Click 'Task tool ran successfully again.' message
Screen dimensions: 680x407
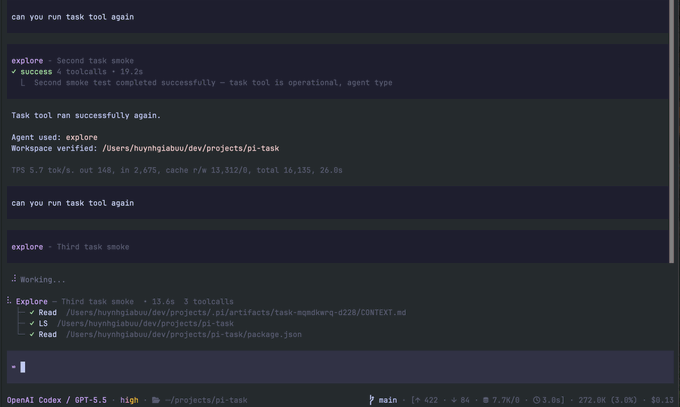(86, 115)
